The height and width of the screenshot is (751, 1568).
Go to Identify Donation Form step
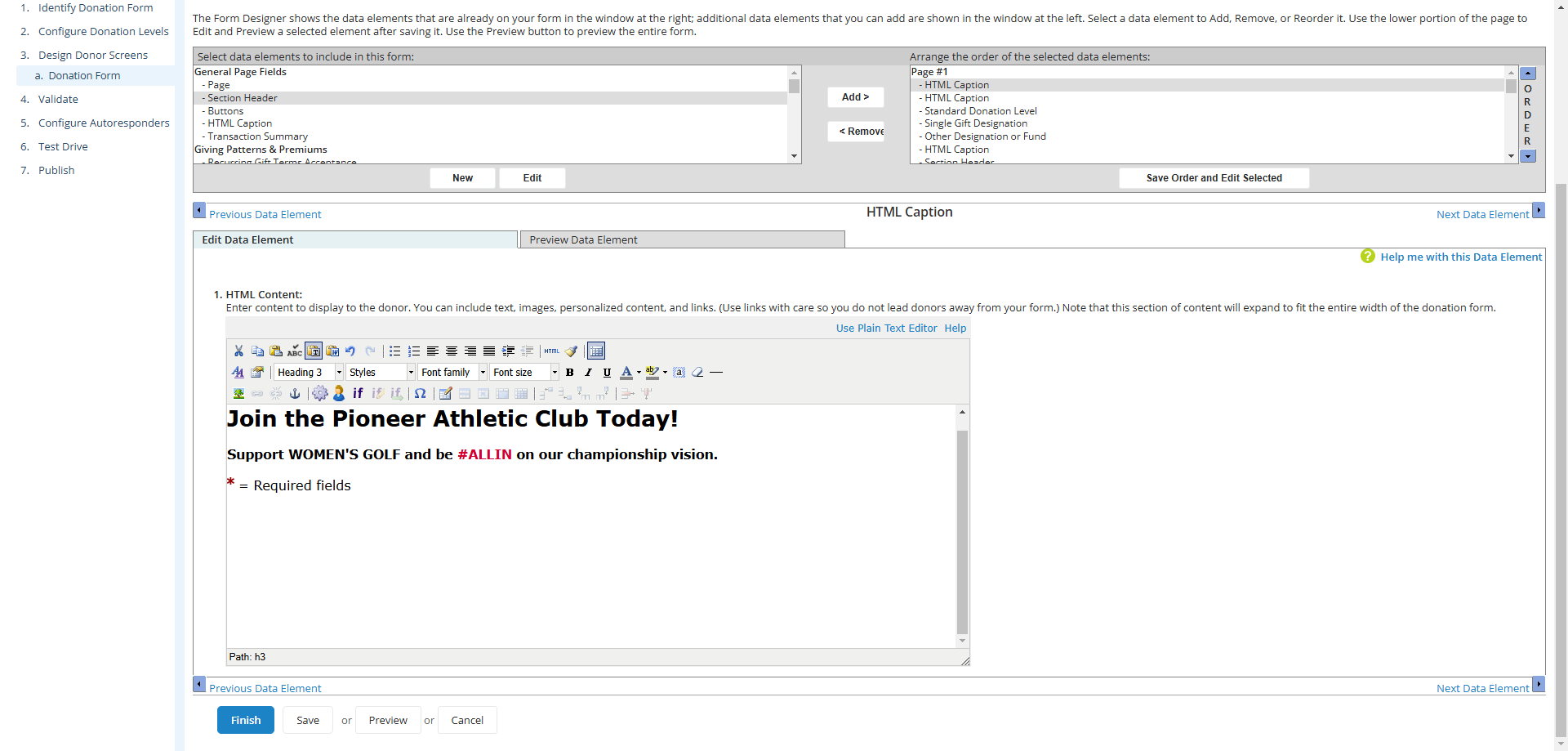click(96, 7)
